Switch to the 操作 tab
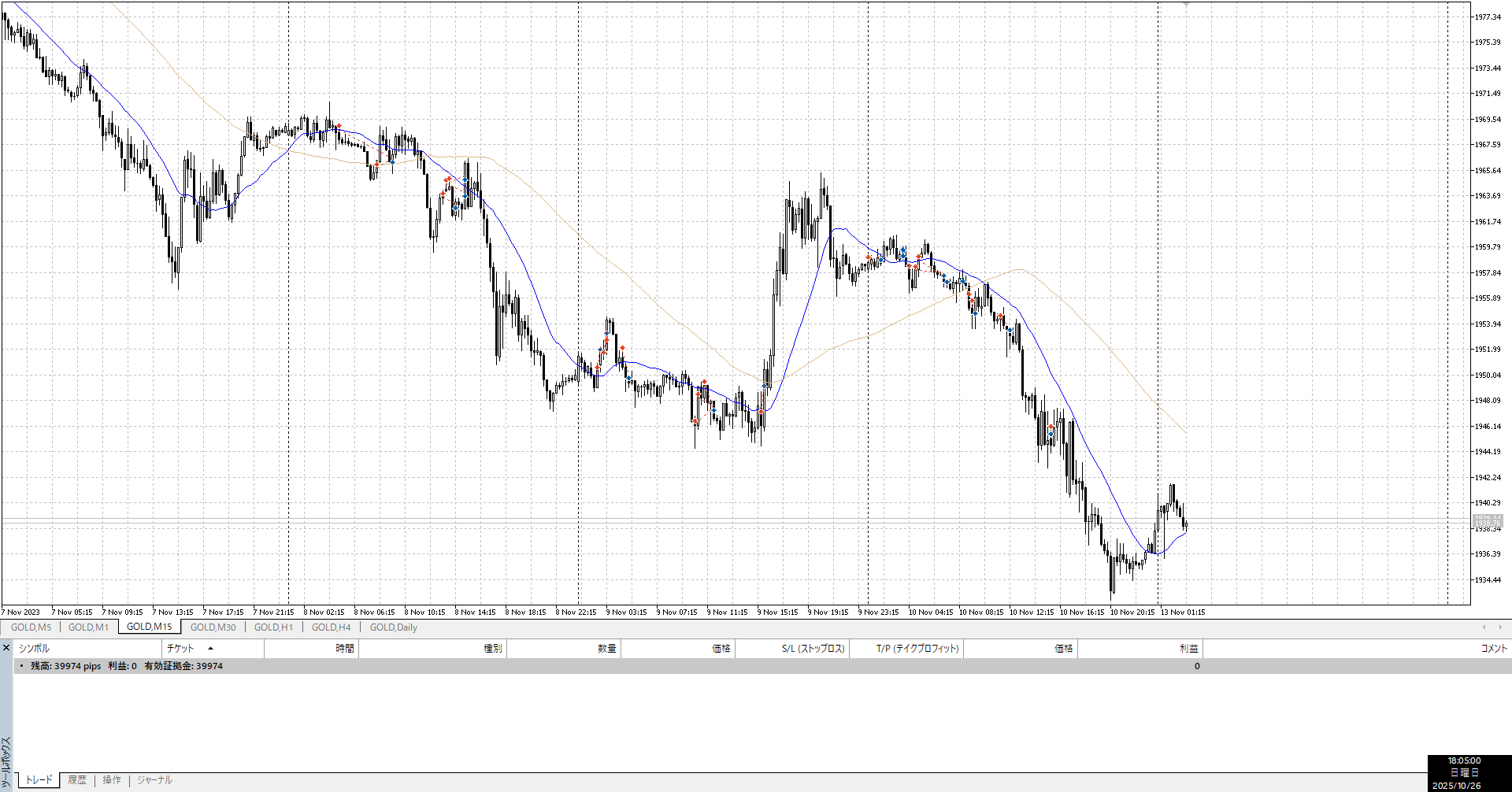The image size is (1512, 792). point(112,780)
